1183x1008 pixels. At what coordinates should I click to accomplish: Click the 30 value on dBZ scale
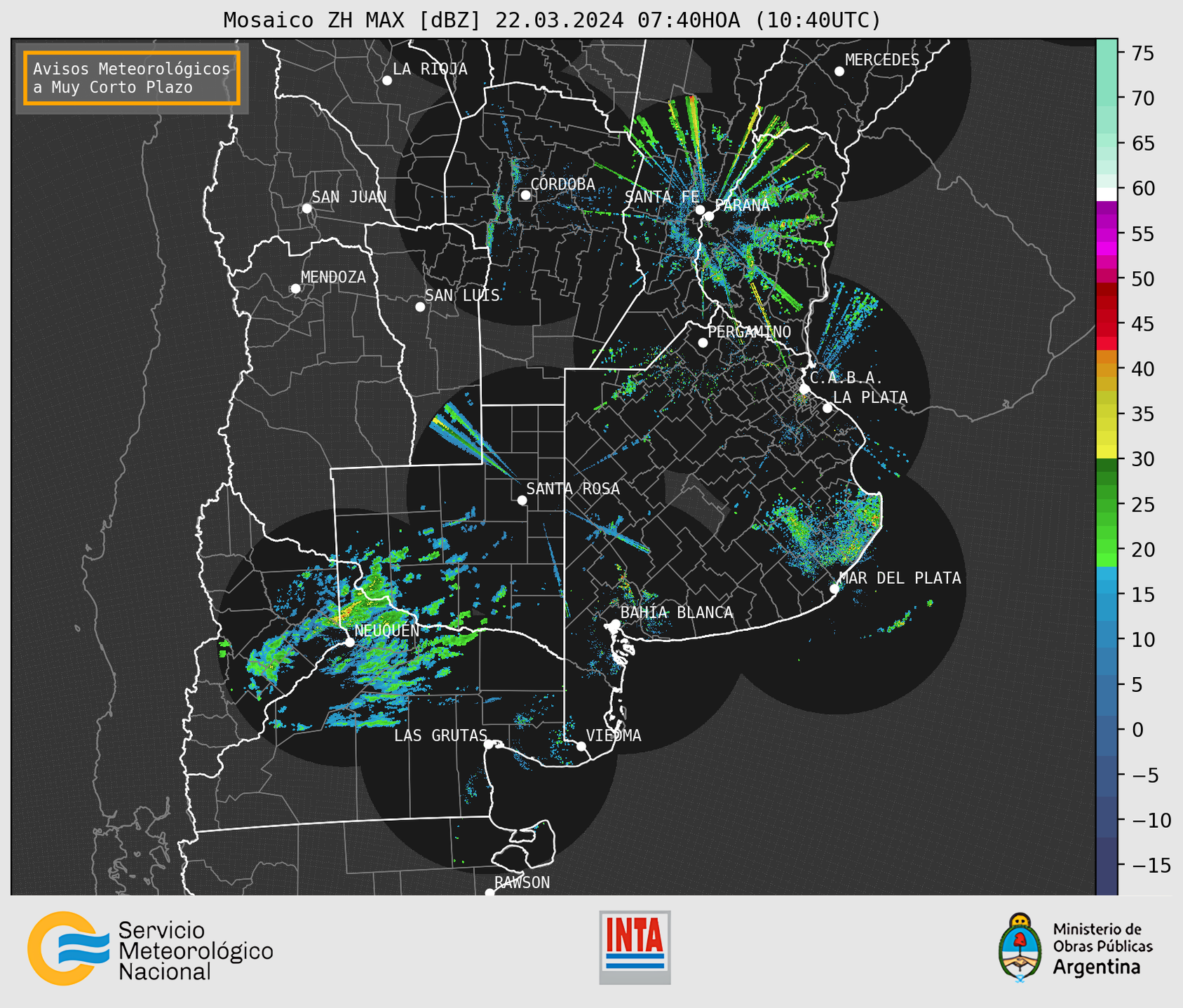[1142, 459]
